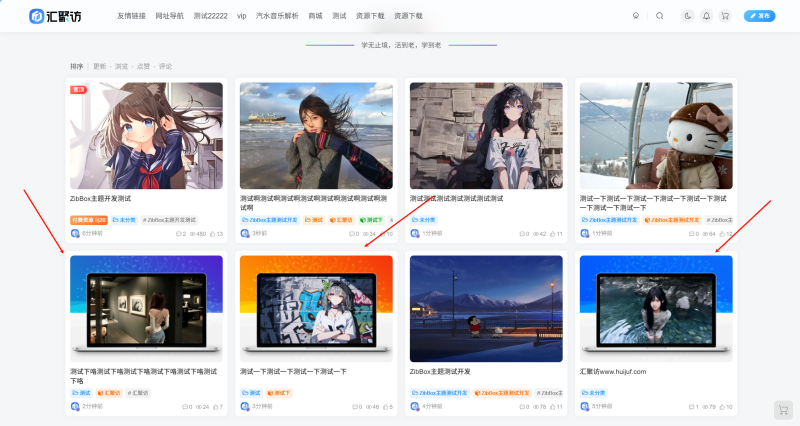Image resolution: width=800 pixels, height=426 pixels.
Task: Click the location pin icon in header
Action: (x=635, y=16)
